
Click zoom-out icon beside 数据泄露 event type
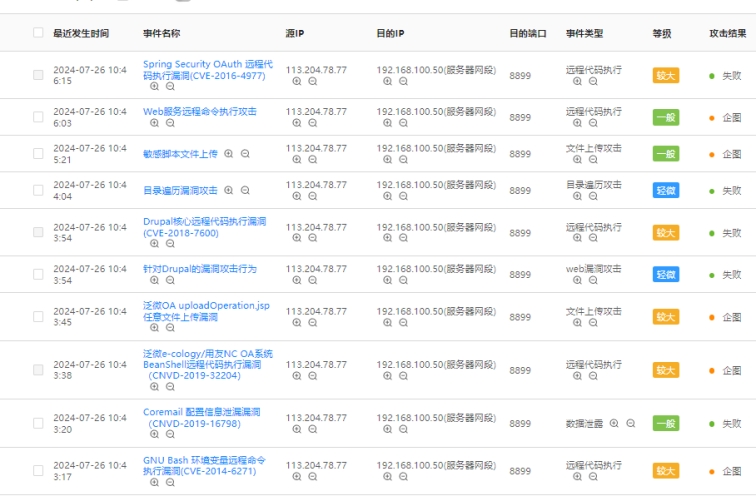pos(630,423)
